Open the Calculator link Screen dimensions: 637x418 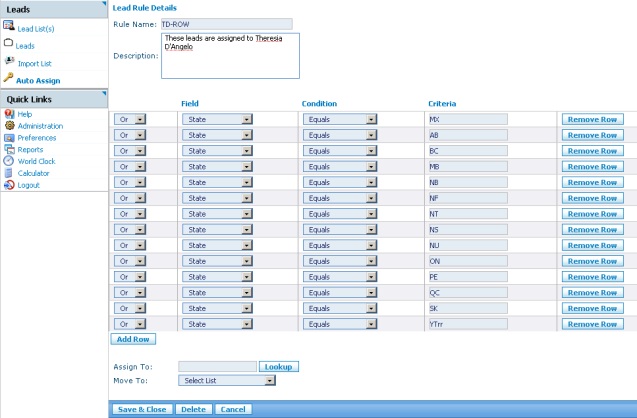[x=33, y=173]
